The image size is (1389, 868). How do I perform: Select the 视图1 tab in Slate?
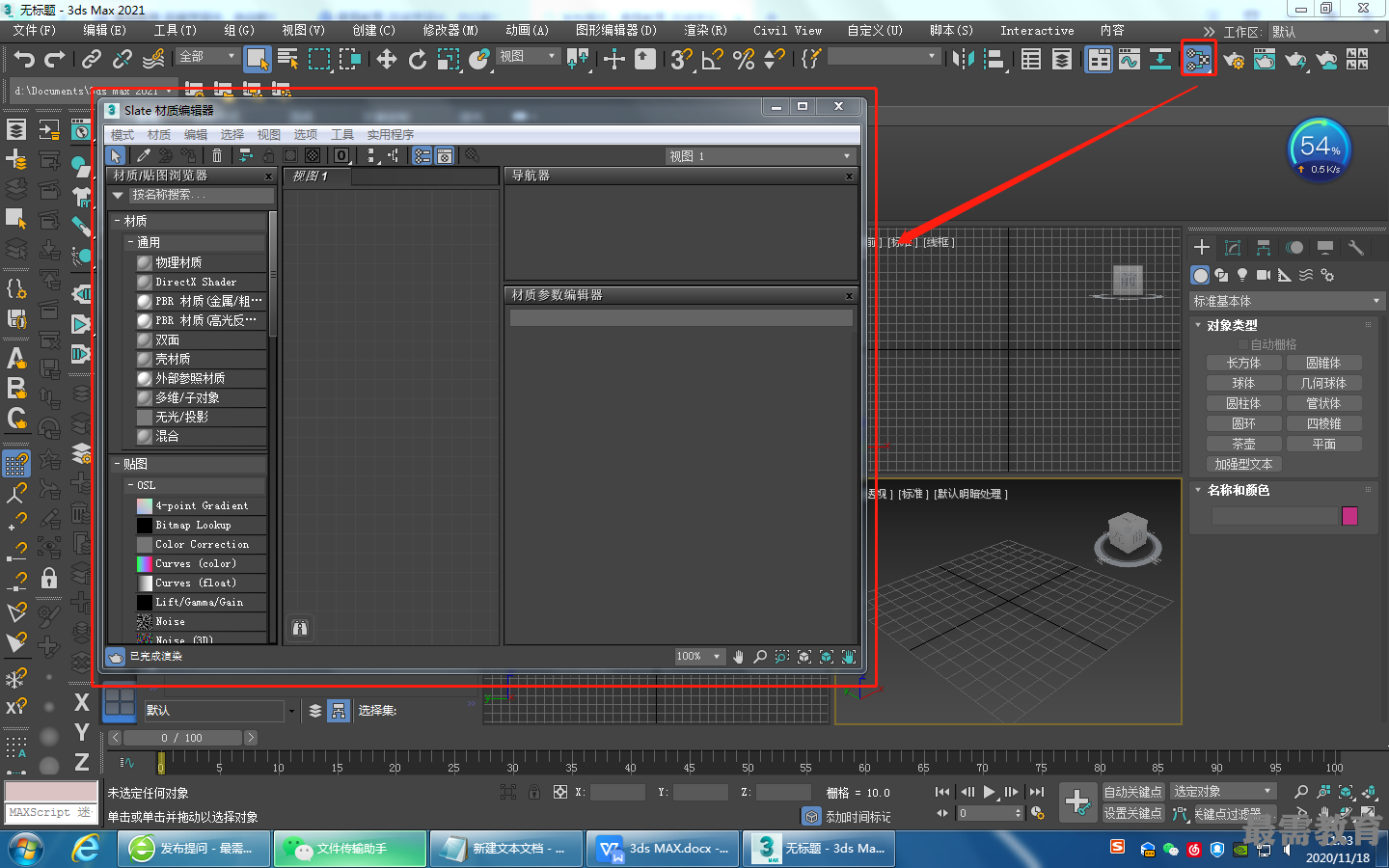click(x=317, y=176)
